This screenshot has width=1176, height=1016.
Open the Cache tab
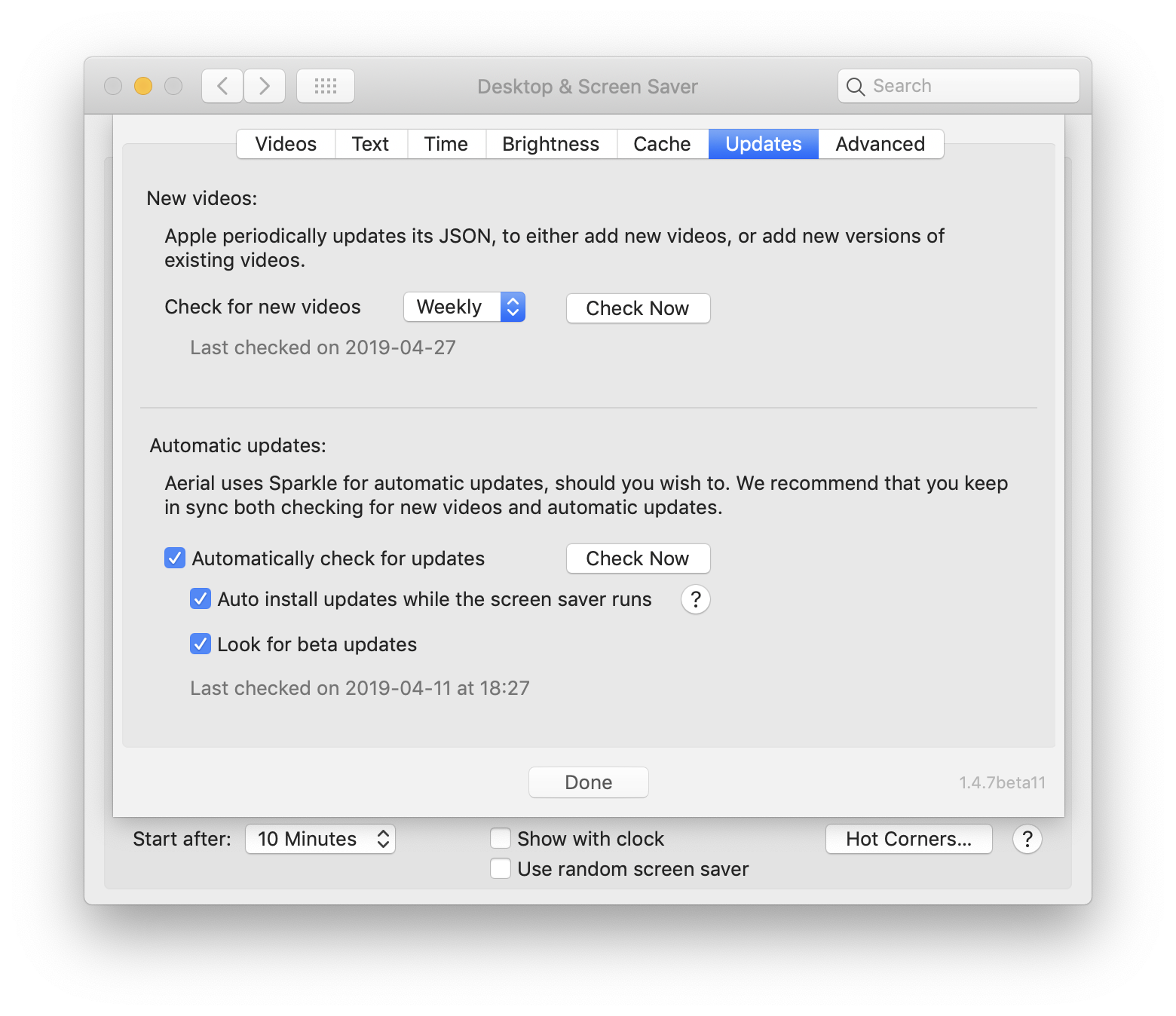(662, 144)
